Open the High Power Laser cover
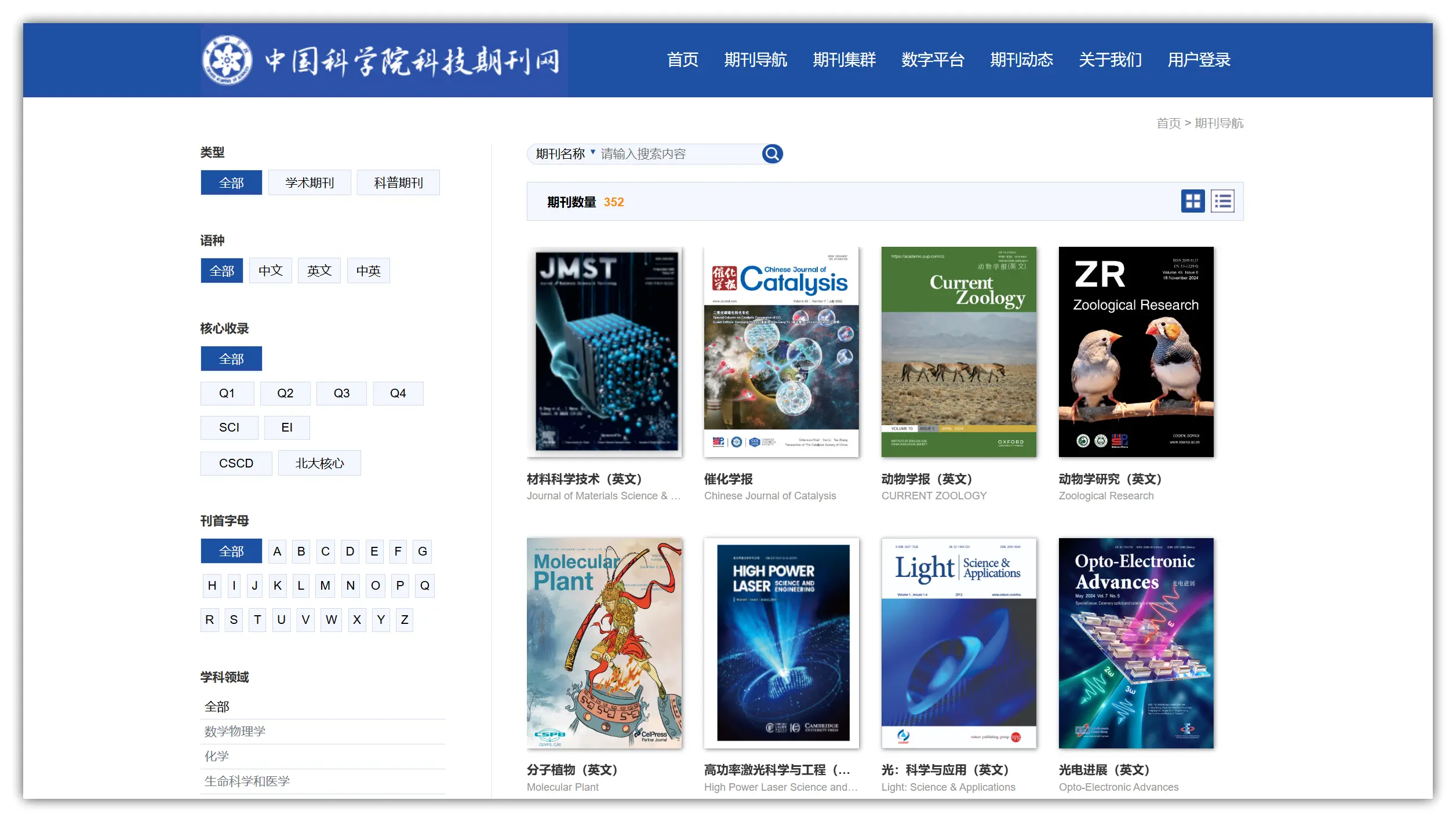The image size is (1456, 822). pyautogui.click(x=781, y=643)
